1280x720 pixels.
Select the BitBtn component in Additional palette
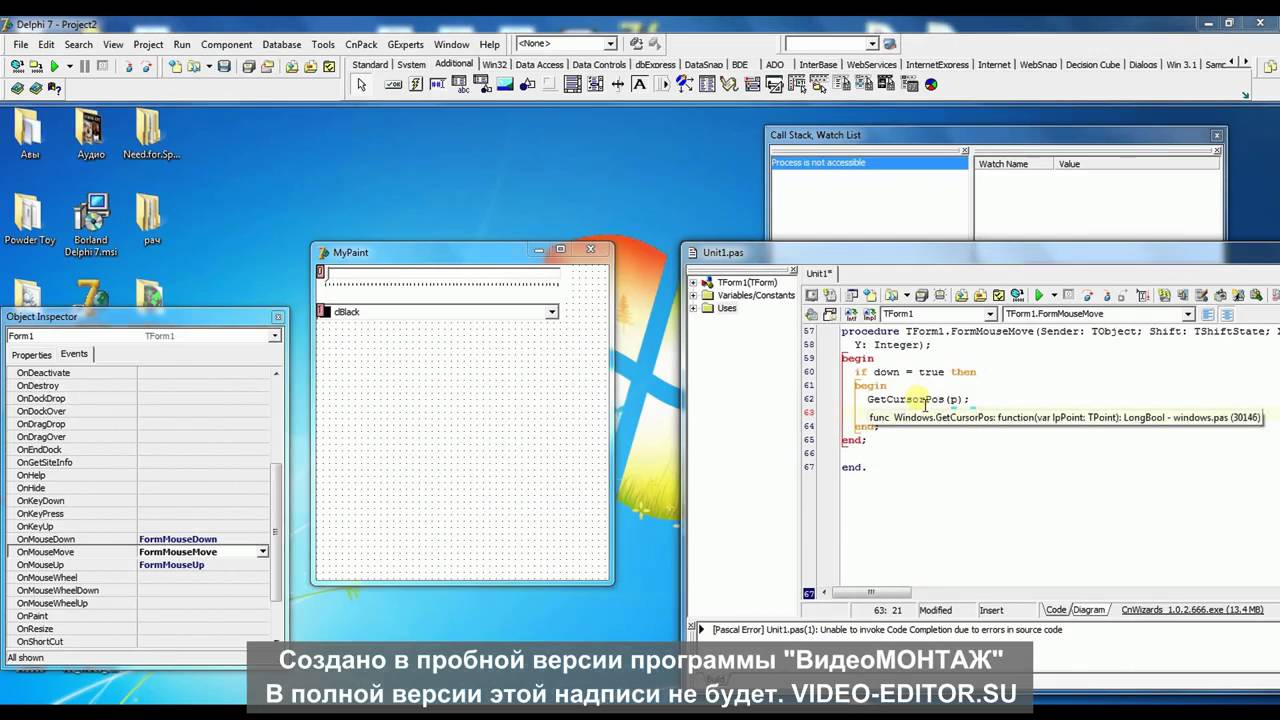[x=393, y=85]
